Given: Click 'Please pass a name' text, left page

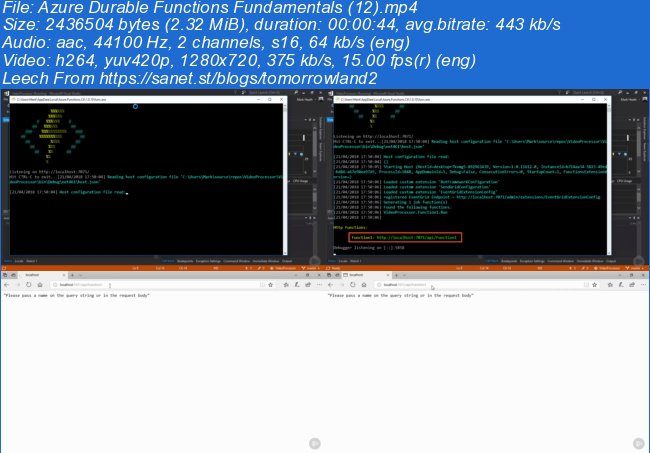Looking at the screenshot, I should pos(77,296).
